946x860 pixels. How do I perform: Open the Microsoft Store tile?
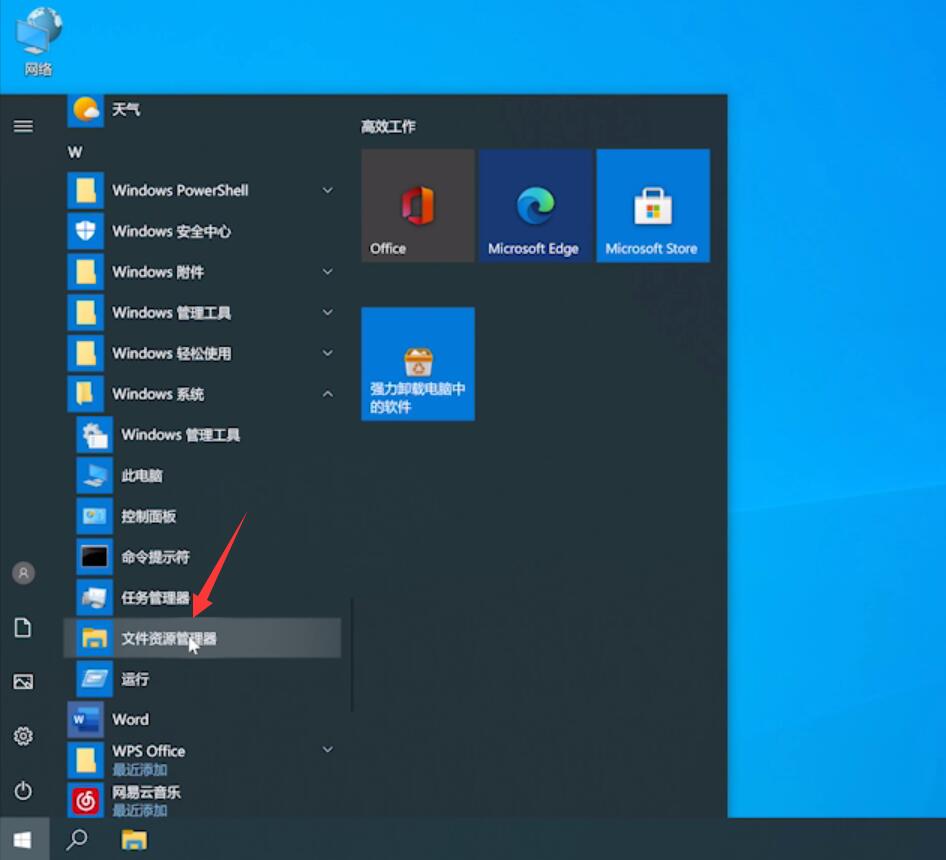(x=653, y=206)
